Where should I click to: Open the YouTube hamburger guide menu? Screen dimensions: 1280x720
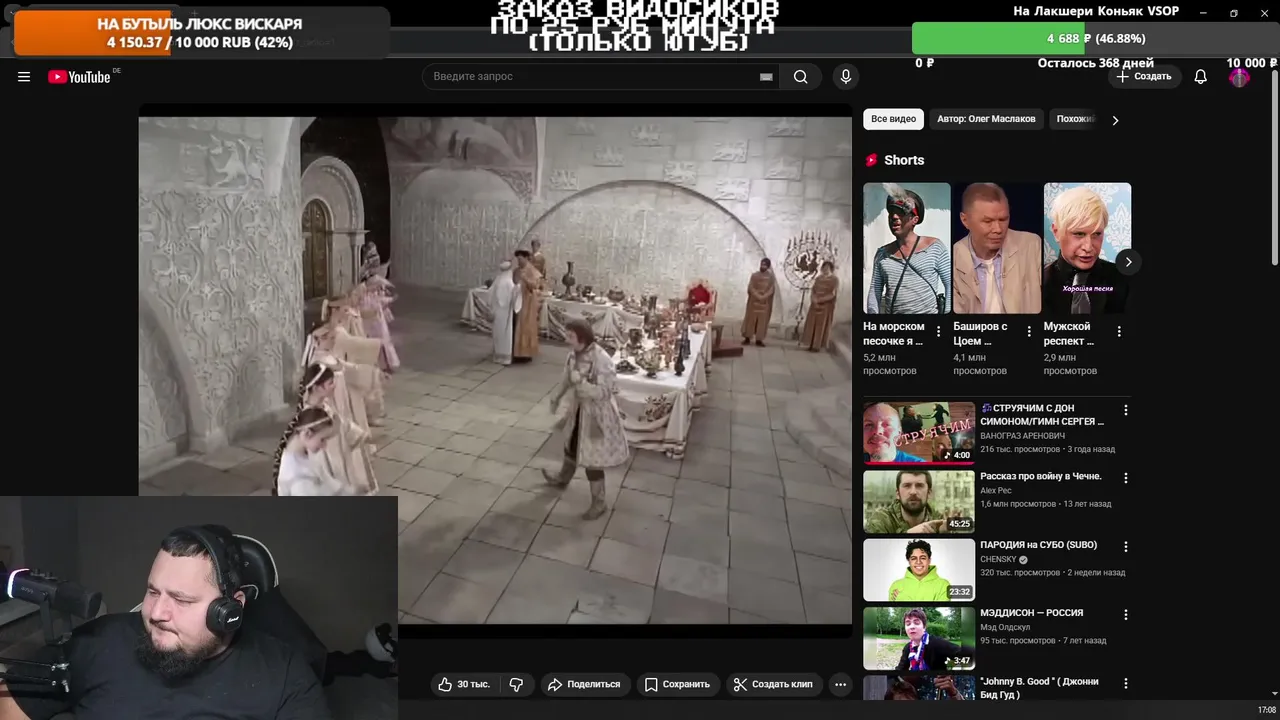(24, 77)
